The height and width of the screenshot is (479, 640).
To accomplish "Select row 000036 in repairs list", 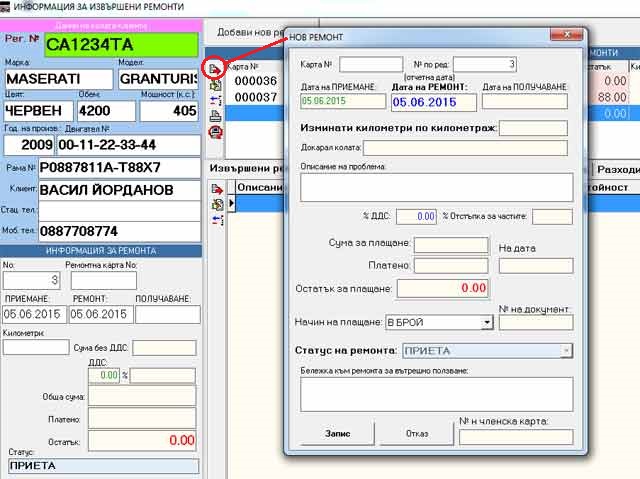I will click(x=256, y=81).
